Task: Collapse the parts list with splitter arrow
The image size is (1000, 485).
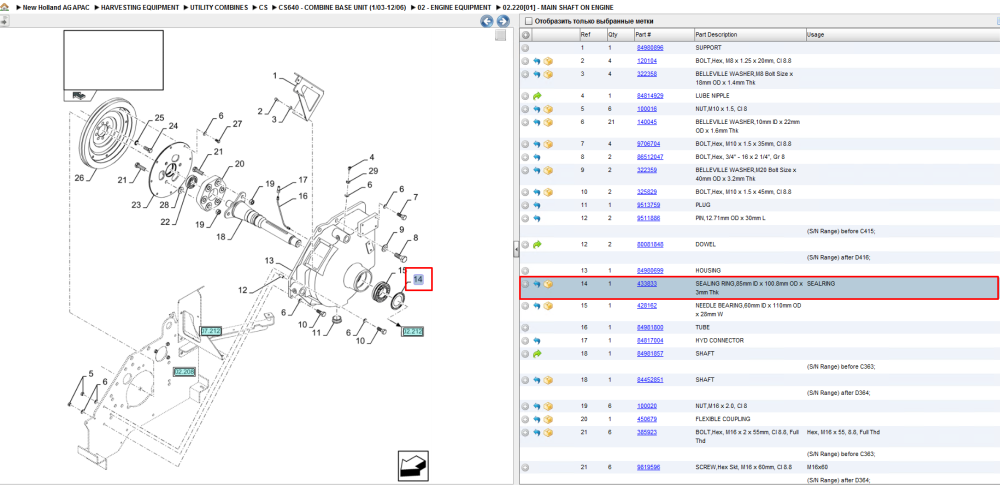Action: point(517,251)
